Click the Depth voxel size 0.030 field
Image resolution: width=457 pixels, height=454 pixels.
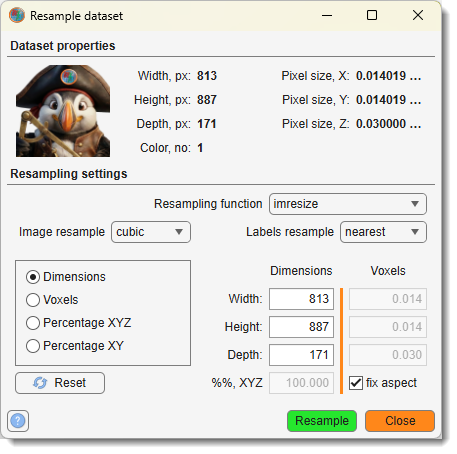click(388, 355)
